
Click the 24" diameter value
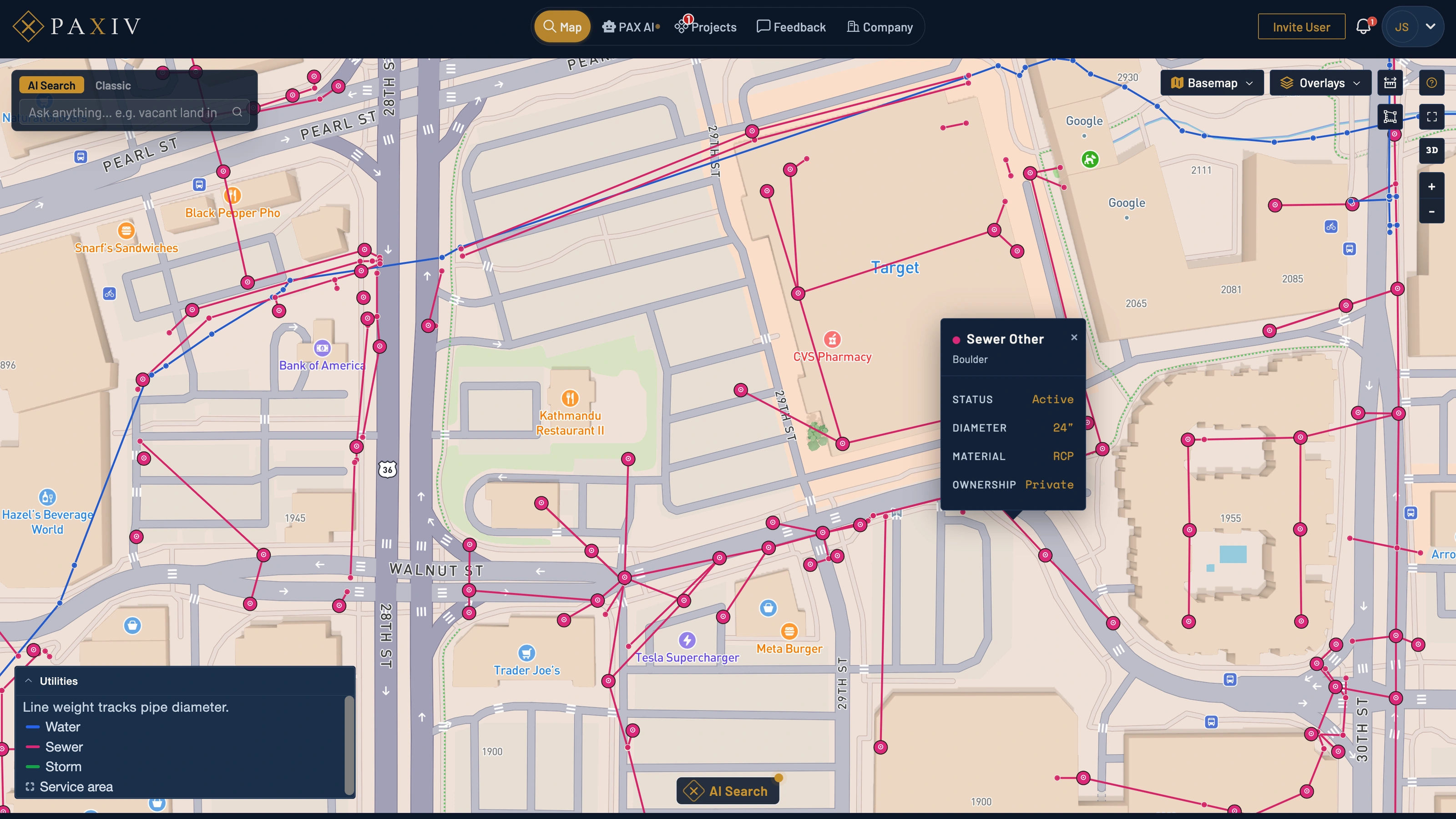coord(1062,427)
